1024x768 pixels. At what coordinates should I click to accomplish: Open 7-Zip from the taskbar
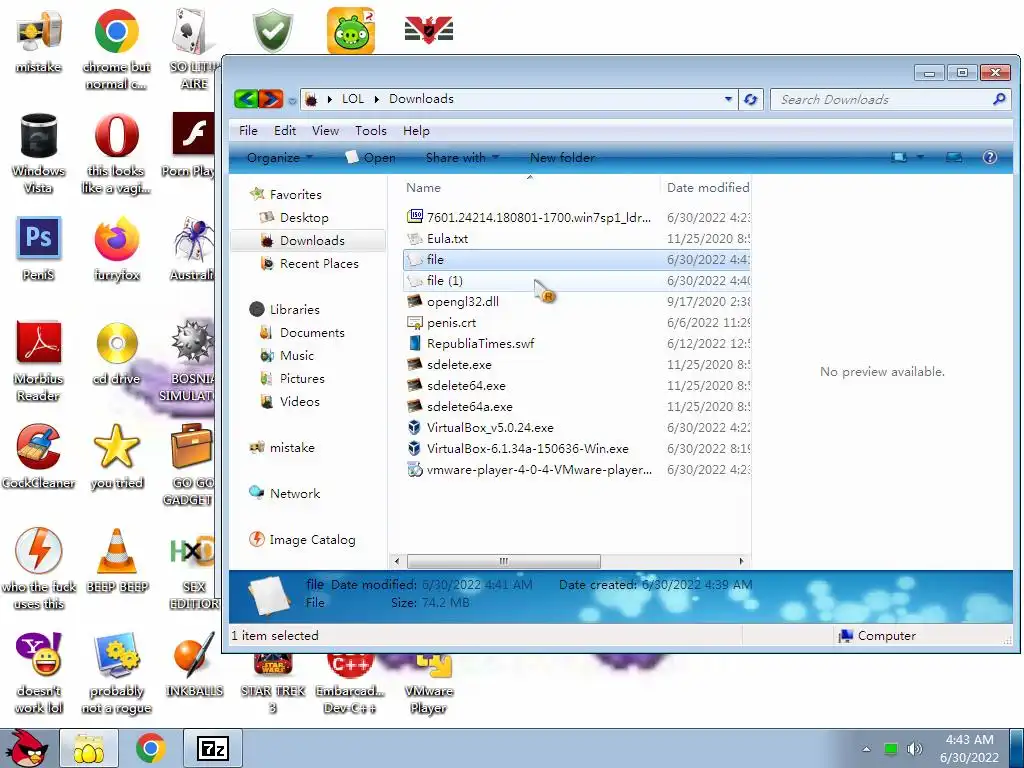pos(213,748)
